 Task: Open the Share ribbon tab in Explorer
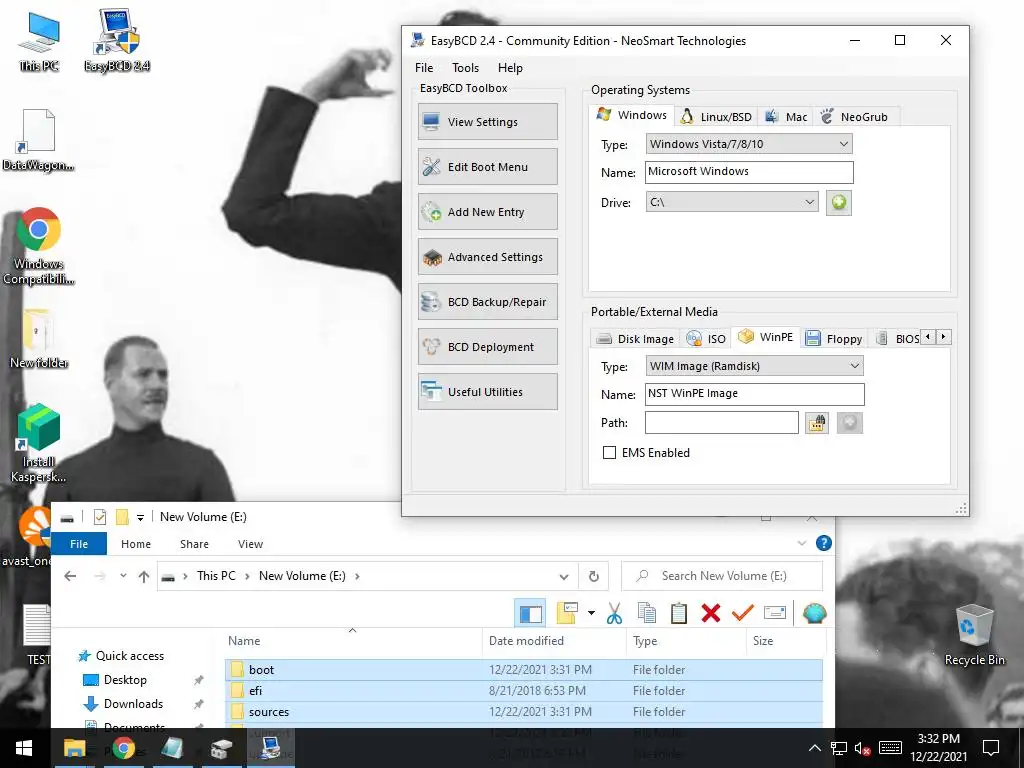[194, 543]
